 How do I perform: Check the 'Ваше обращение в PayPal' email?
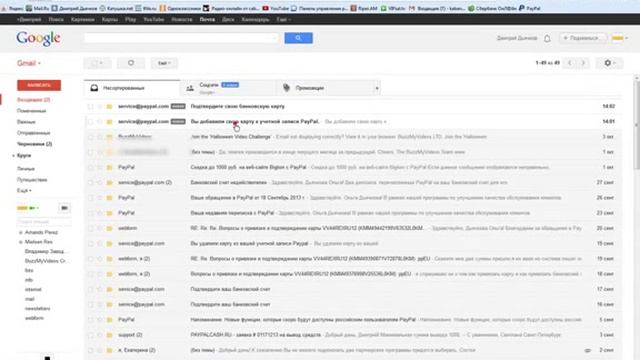click(x=91, y=198)
